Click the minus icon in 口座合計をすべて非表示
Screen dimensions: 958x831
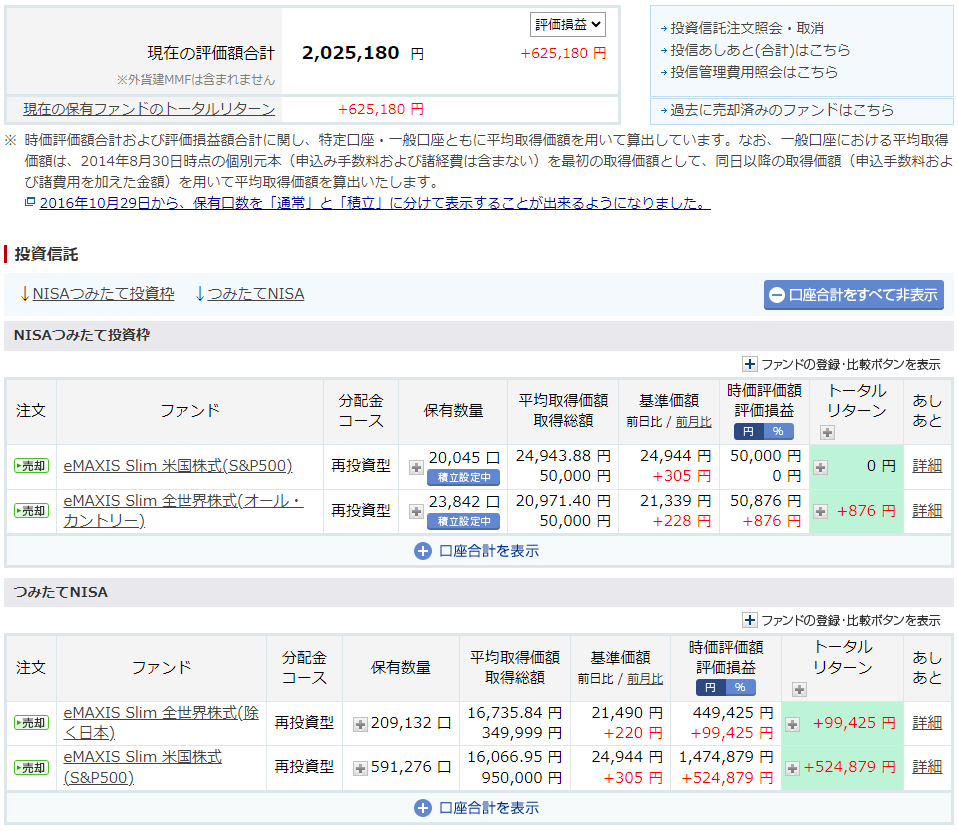(x=777, y=295)
